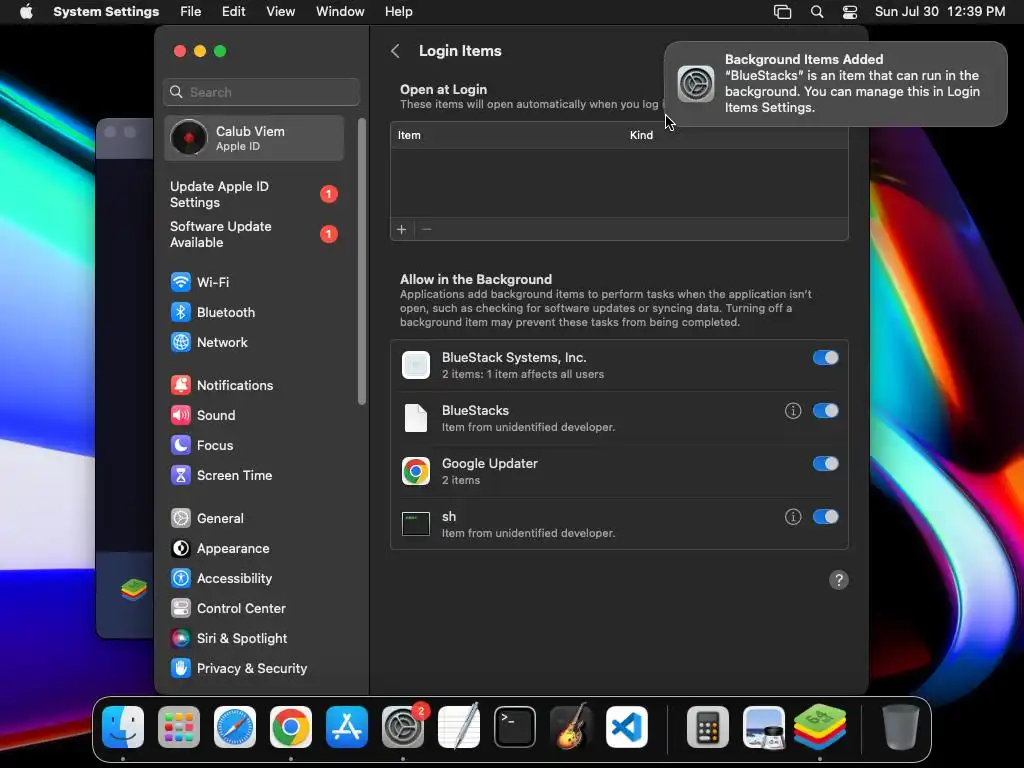Screen dimensions: 1024x768
Task: Toggle BlueStack Systems, Inc. background switch
Action: [825, 358]
